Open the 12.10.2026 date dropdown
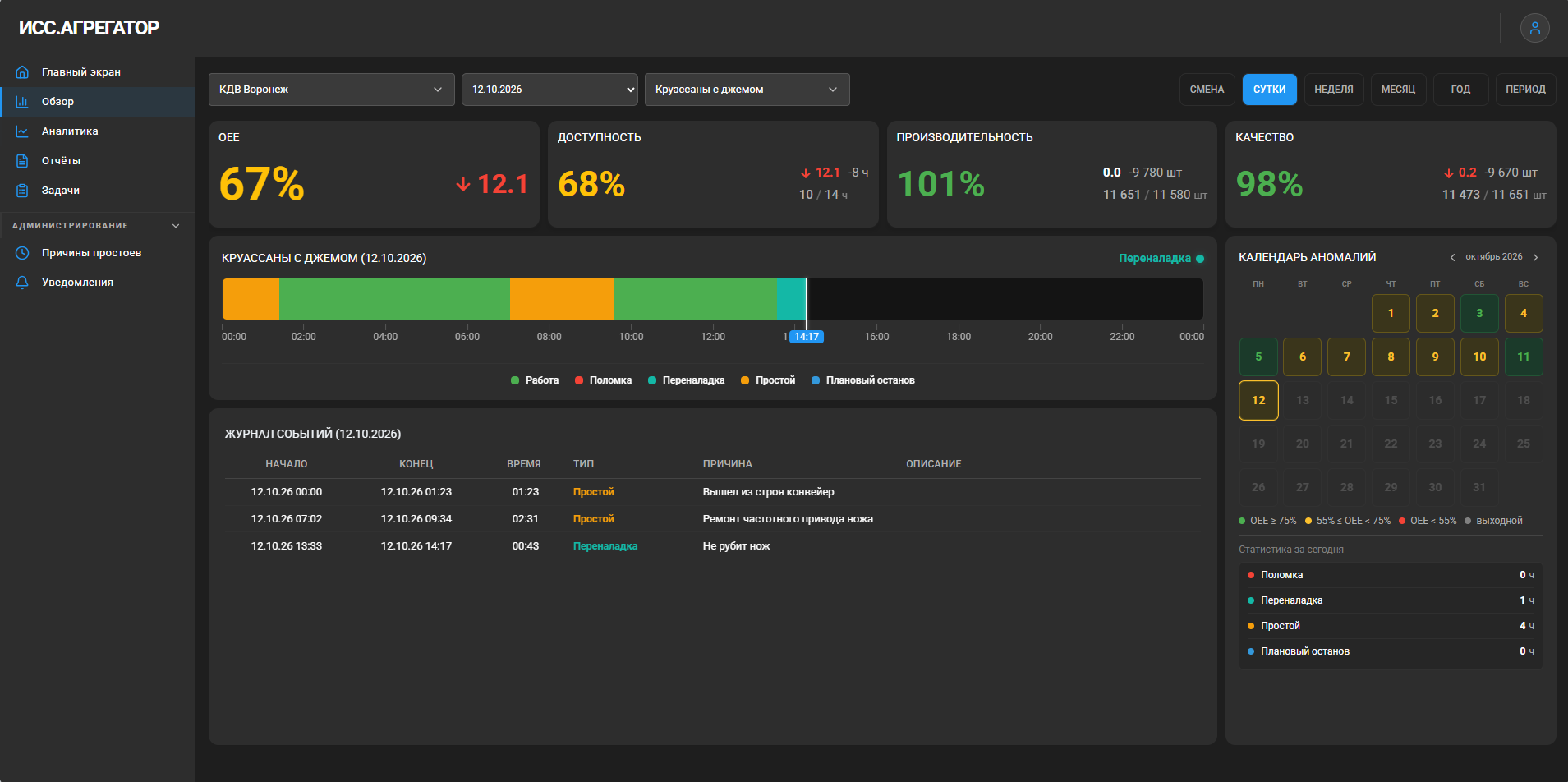This screenshot has width=1568, height=782. [x=549, y=90]
